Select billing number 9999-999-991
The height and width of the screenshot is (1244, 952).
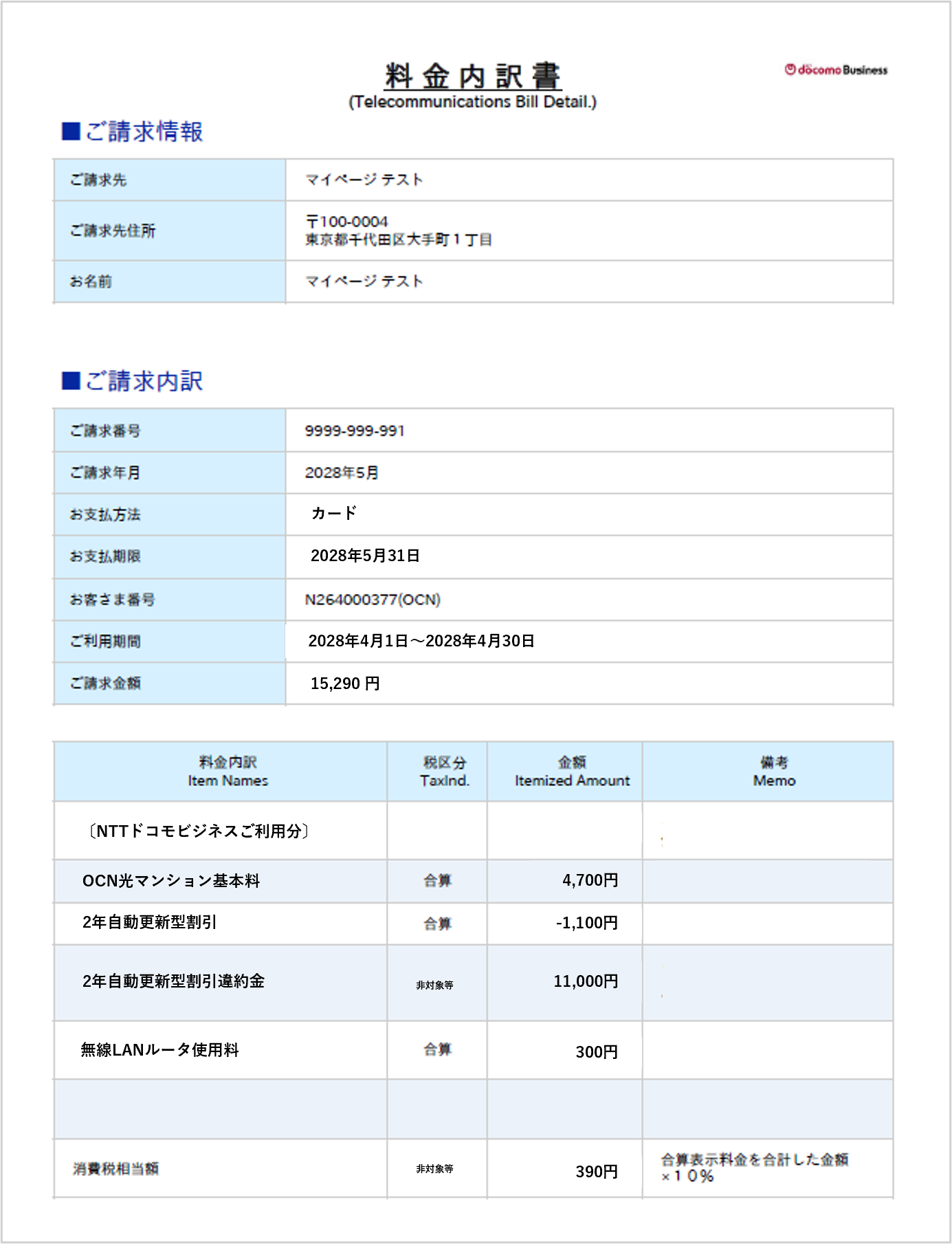tap(355, 430)
